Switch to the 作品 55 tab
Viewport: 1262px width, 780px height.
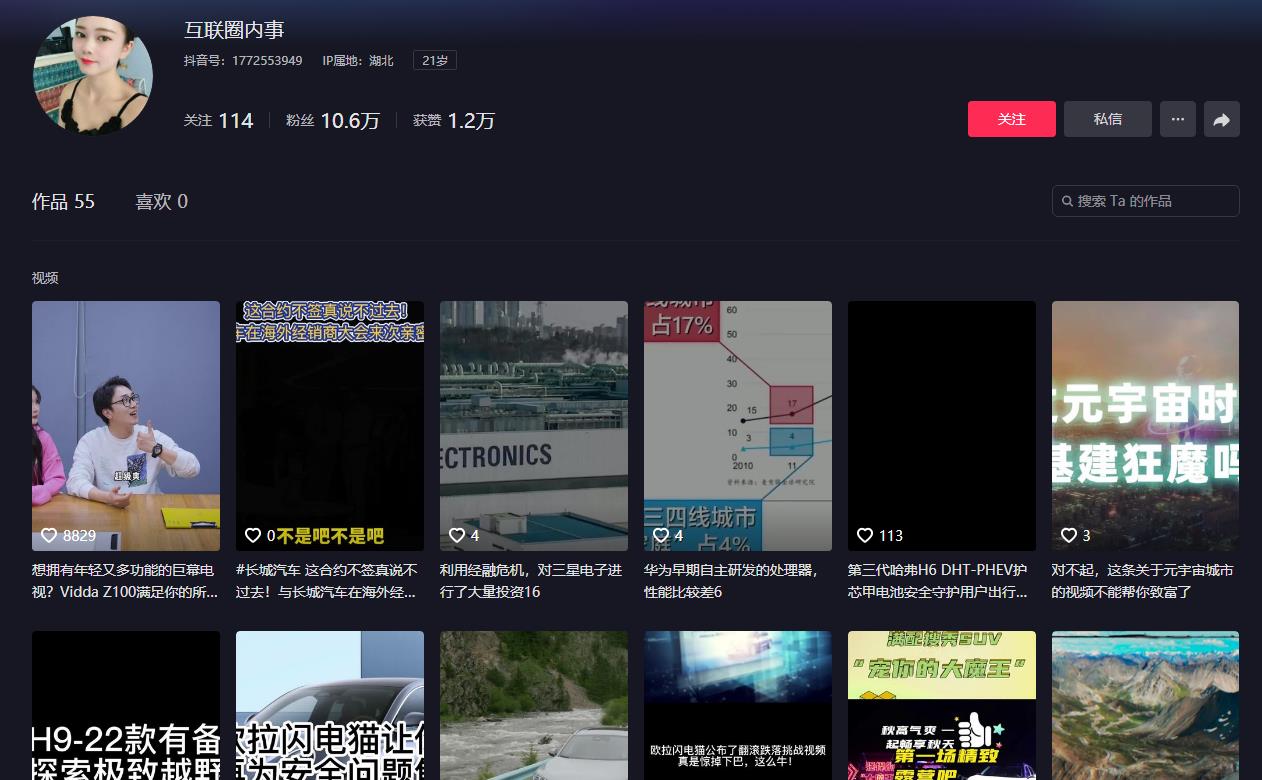coord(63,201)
